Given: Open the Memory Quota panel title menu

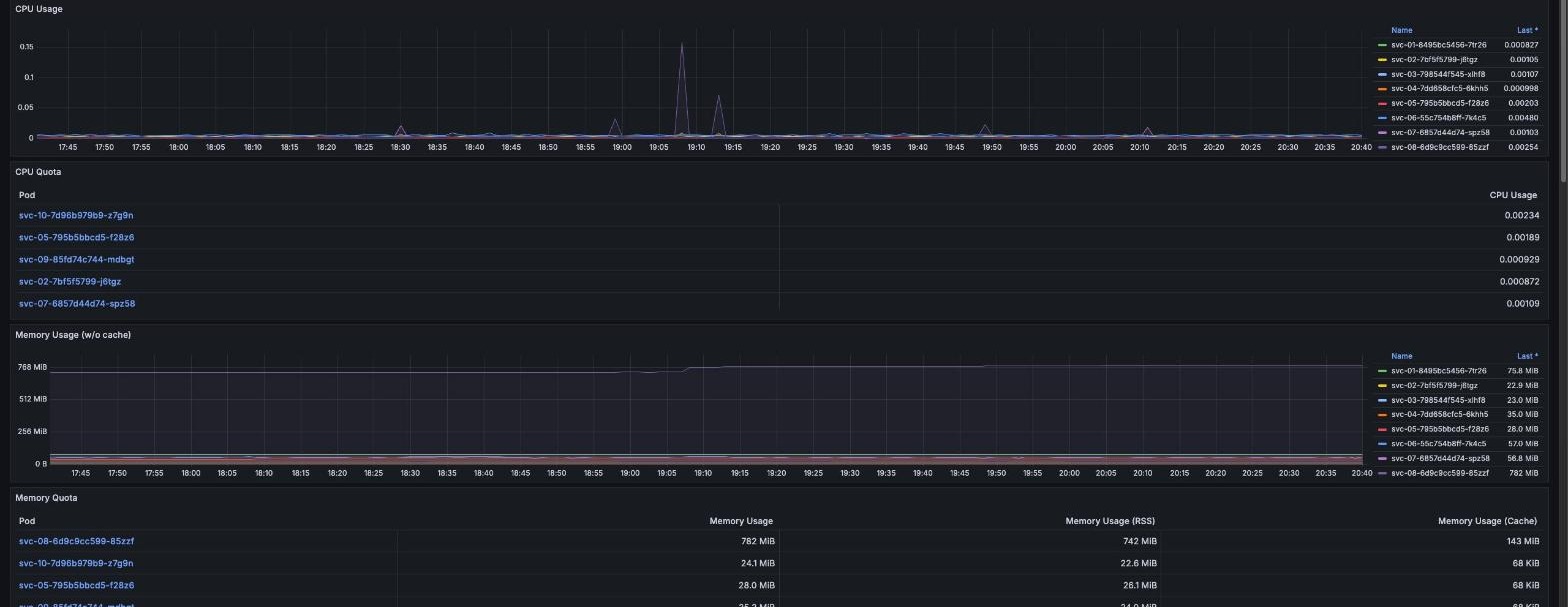Looking at the screenshot, I should pos(46,498).
